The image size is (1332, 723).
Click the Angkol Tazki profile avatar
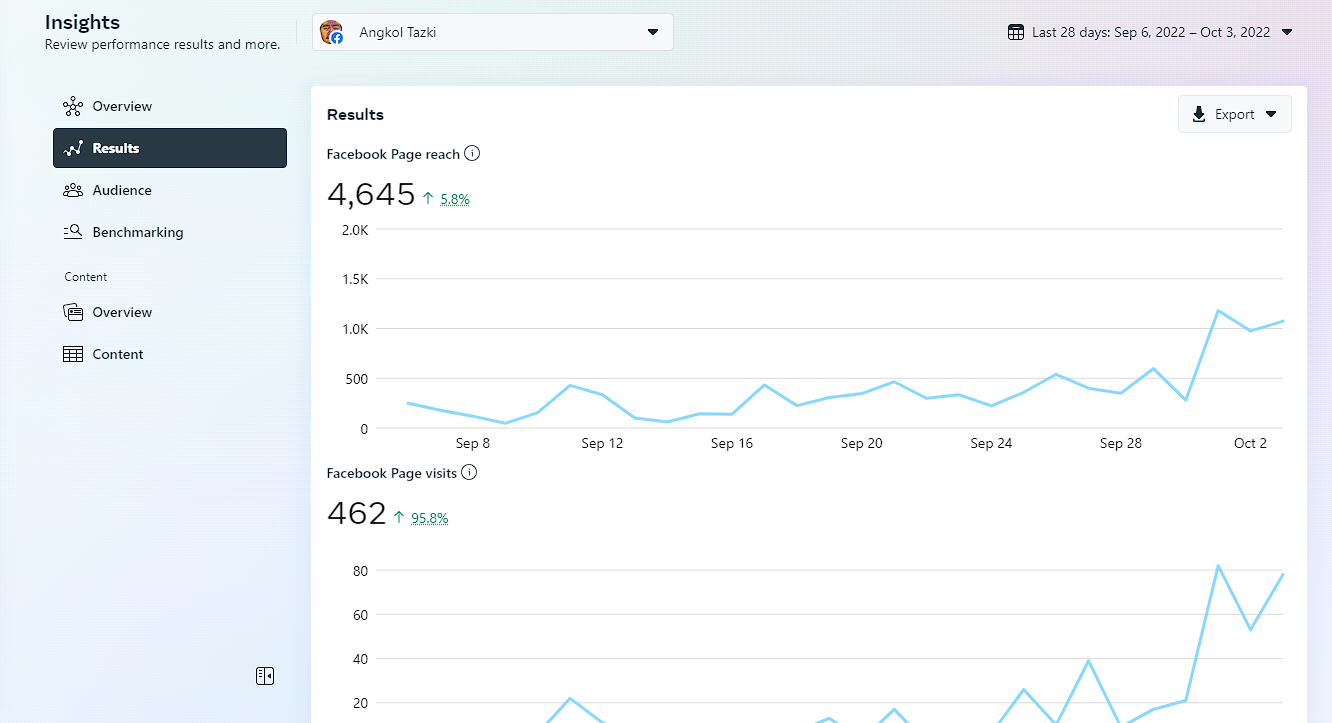[x=331, y=32]
